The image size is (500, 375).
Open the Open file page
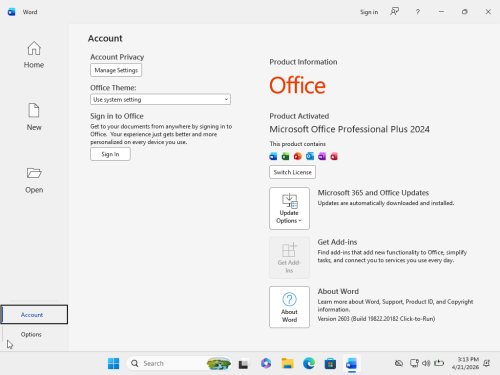point(34,180)
